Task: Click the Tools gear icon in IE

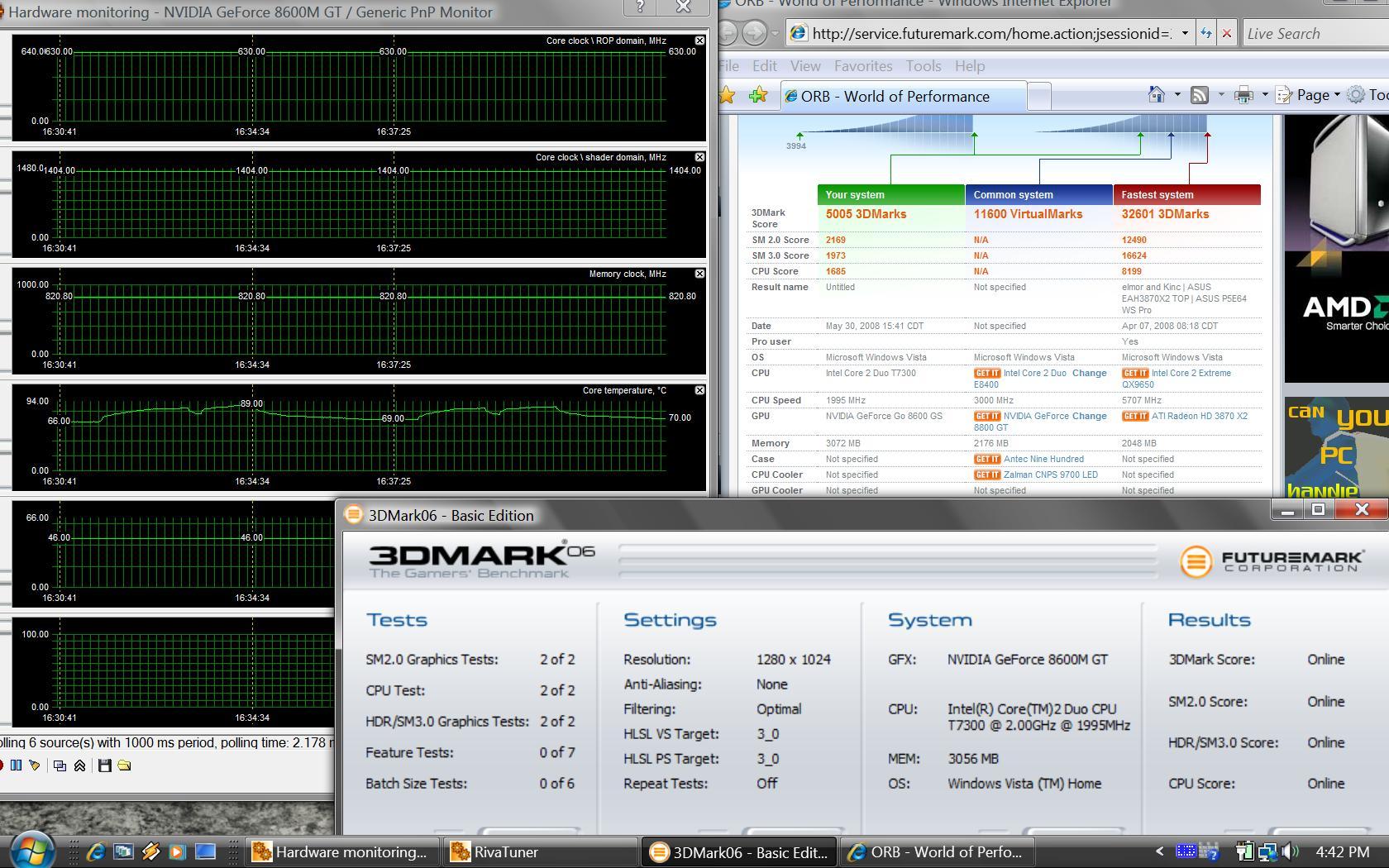Action: (x=1356, y=95)
